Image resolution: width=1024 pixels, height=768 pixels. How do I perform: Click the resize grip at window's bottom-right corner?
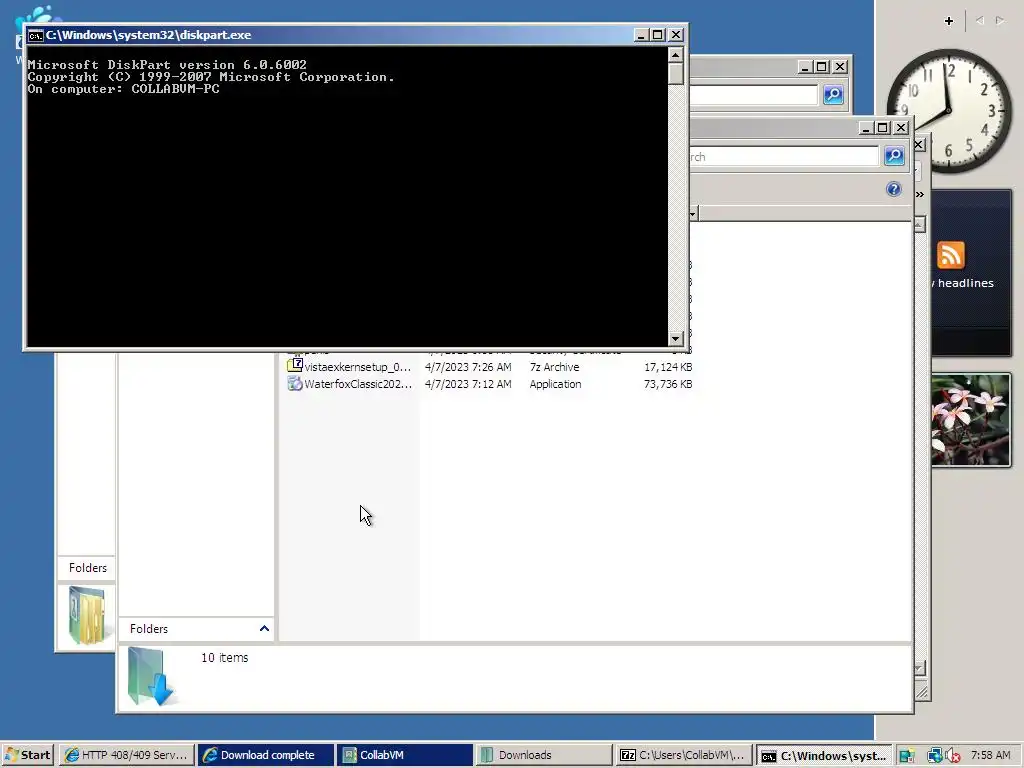(x=921, y=692)
